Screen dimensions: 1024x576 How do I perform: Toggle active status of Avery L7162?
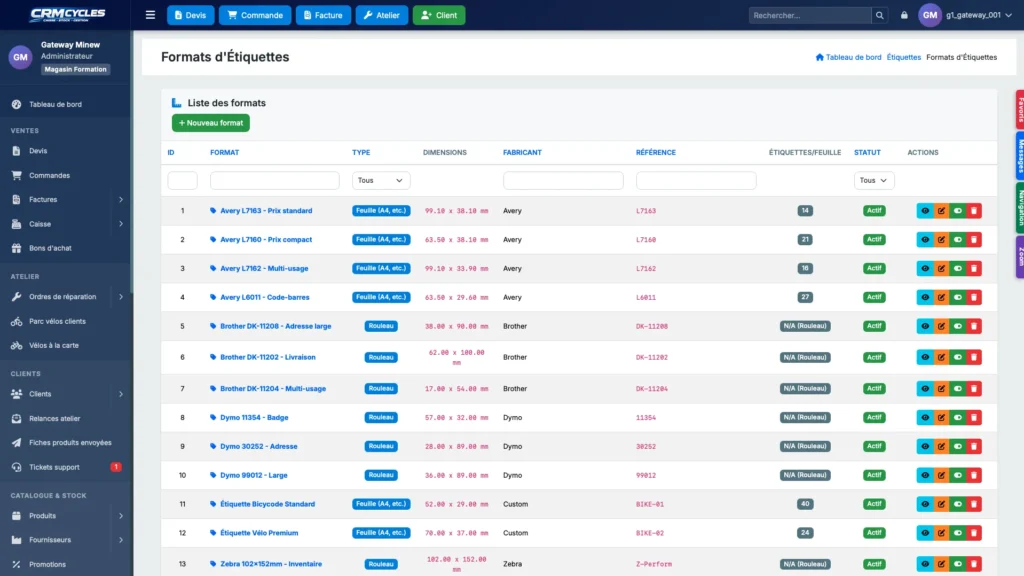(957, 268)
